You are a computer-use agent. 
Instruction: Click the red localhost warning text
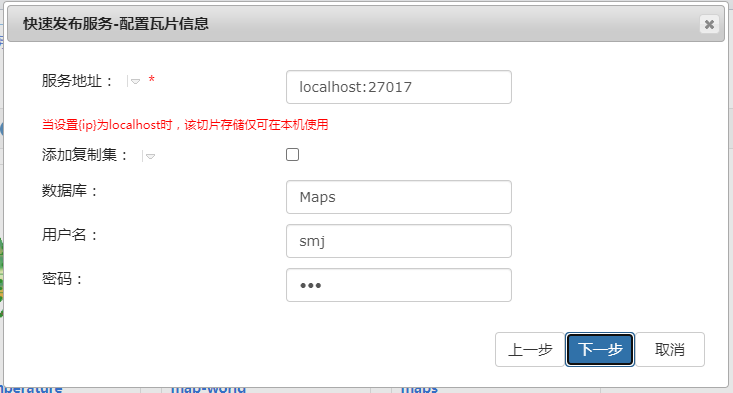pyautogui.click(x=185, y=125)
